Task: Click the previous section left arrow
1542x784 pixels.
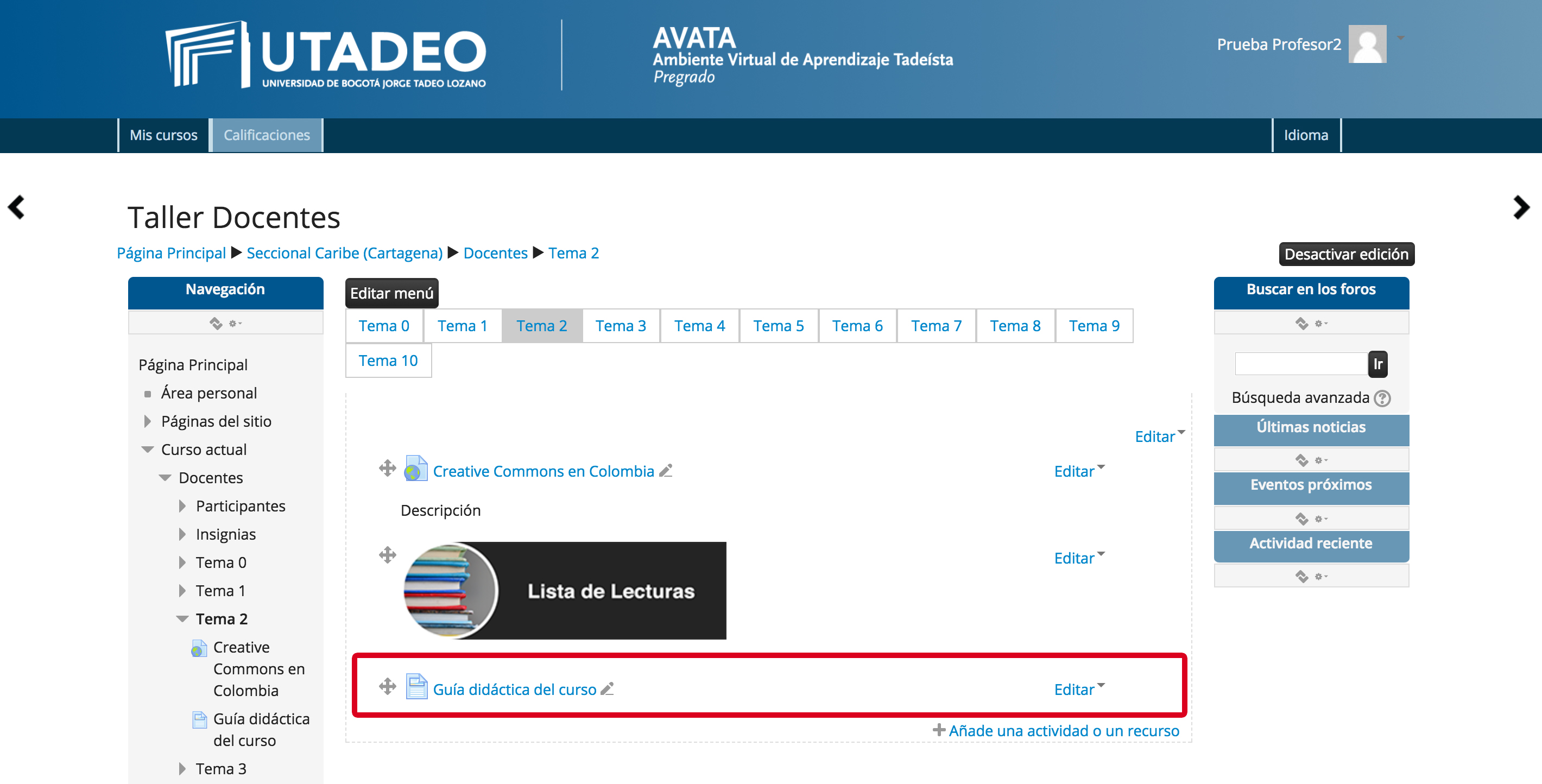Action: [x=17, y=207]
